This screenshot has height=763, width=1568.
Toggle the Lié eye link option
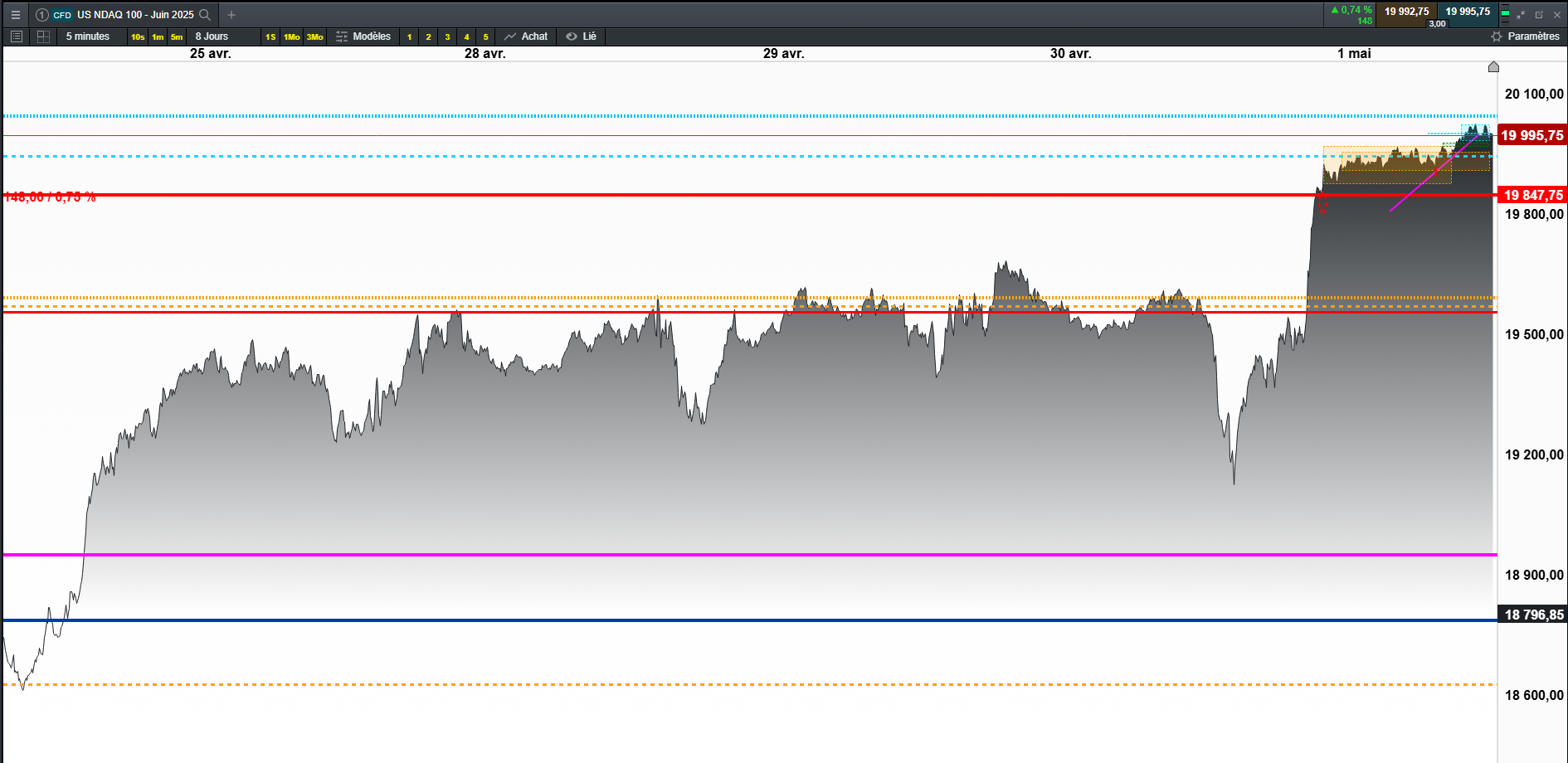coord(582,36)
